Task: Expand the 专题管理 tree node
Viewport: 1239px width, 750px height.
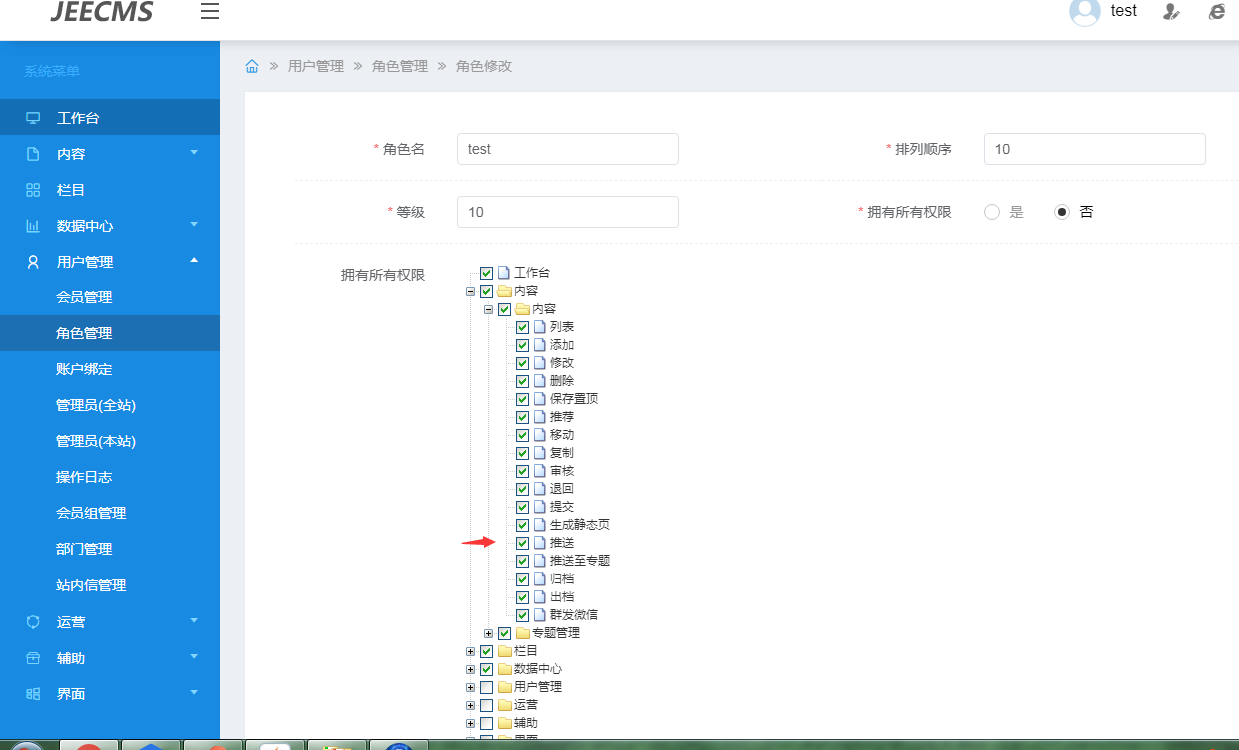Action: (488, 633)
